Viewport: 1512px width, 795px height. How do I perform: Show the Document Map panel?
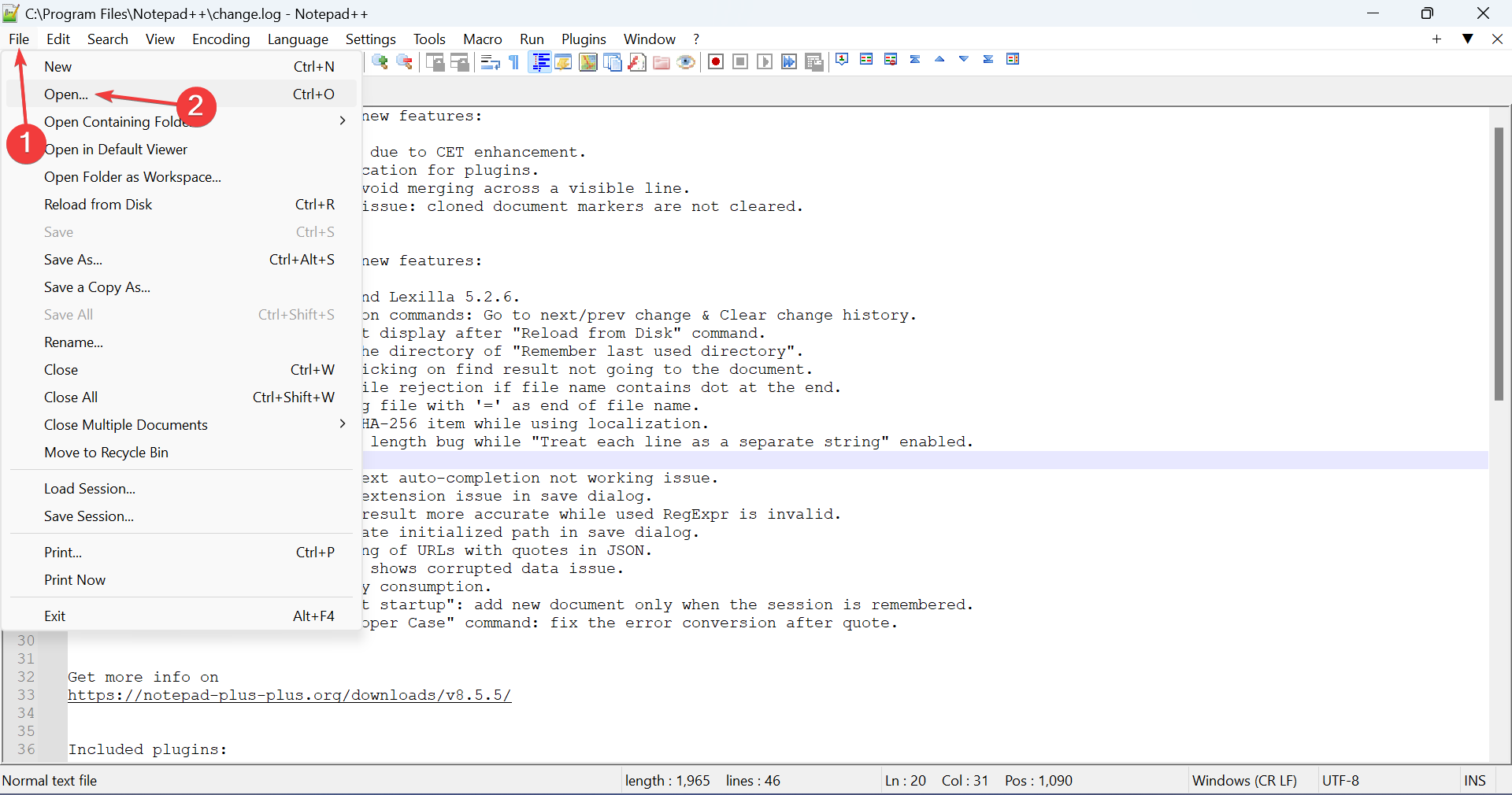(x=587, y=62)
